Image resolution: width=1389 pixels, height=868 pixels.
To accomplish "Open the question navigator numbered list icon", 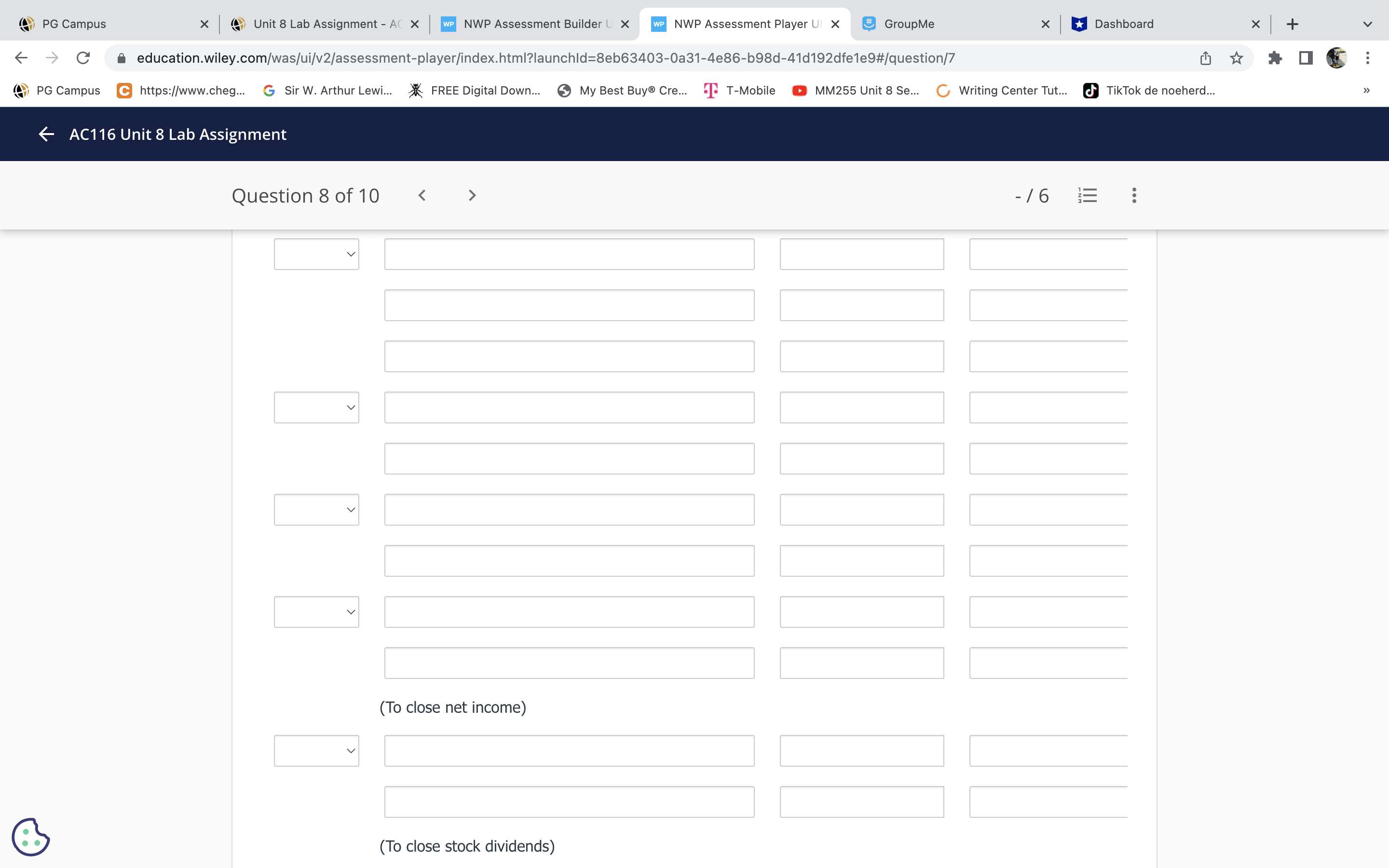I will point(1087,195).
